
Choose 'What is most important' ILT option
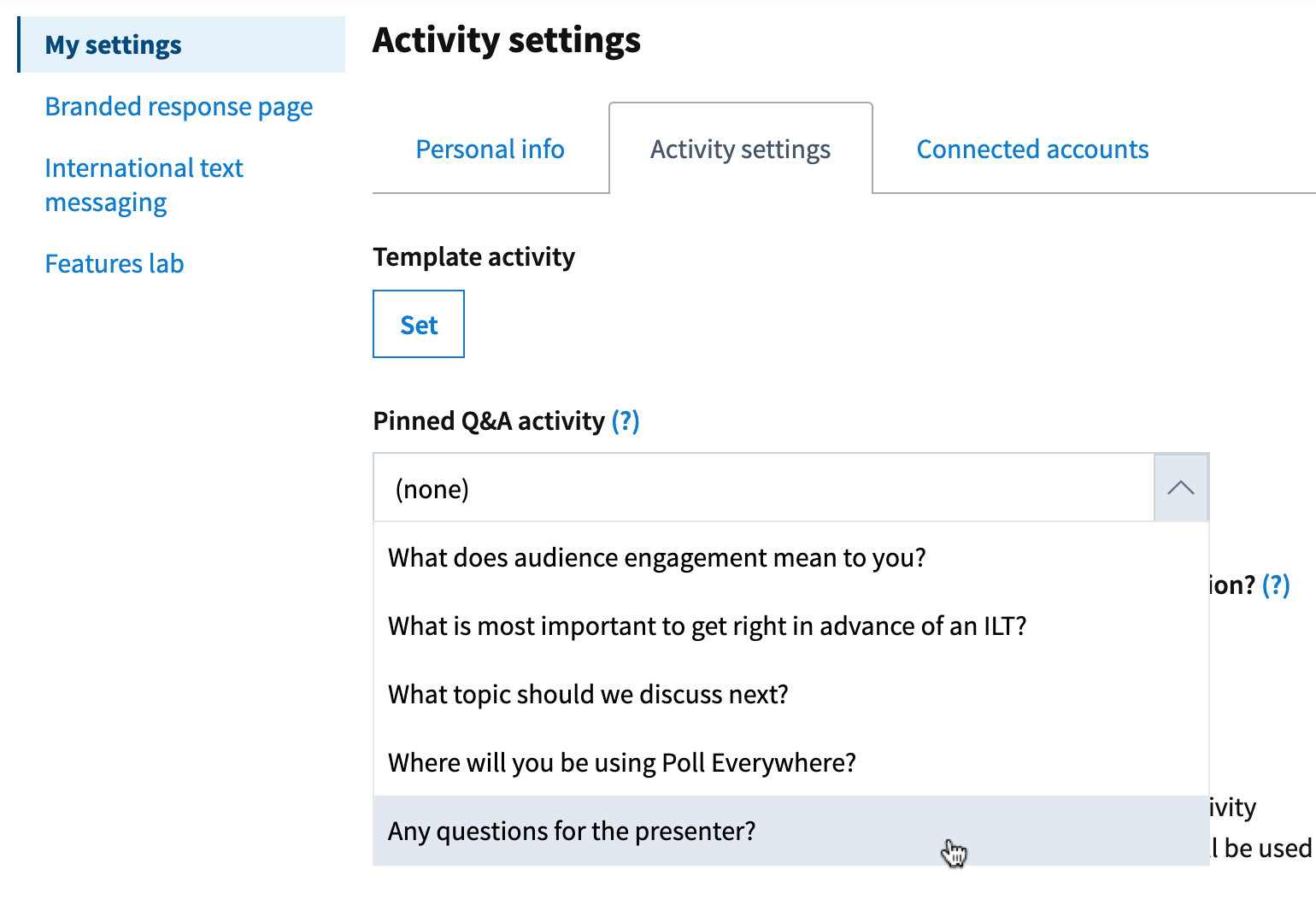[791, 626]
